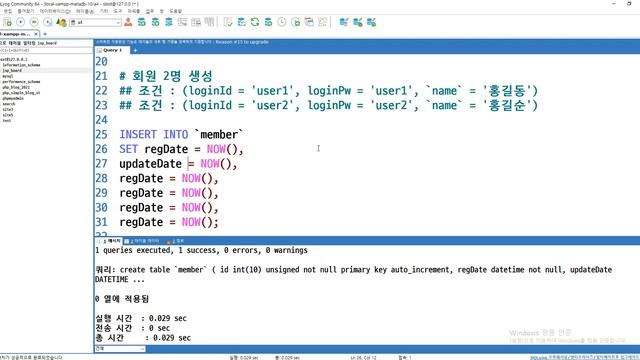Select information_schema database in tree

(x=21, y=65)
